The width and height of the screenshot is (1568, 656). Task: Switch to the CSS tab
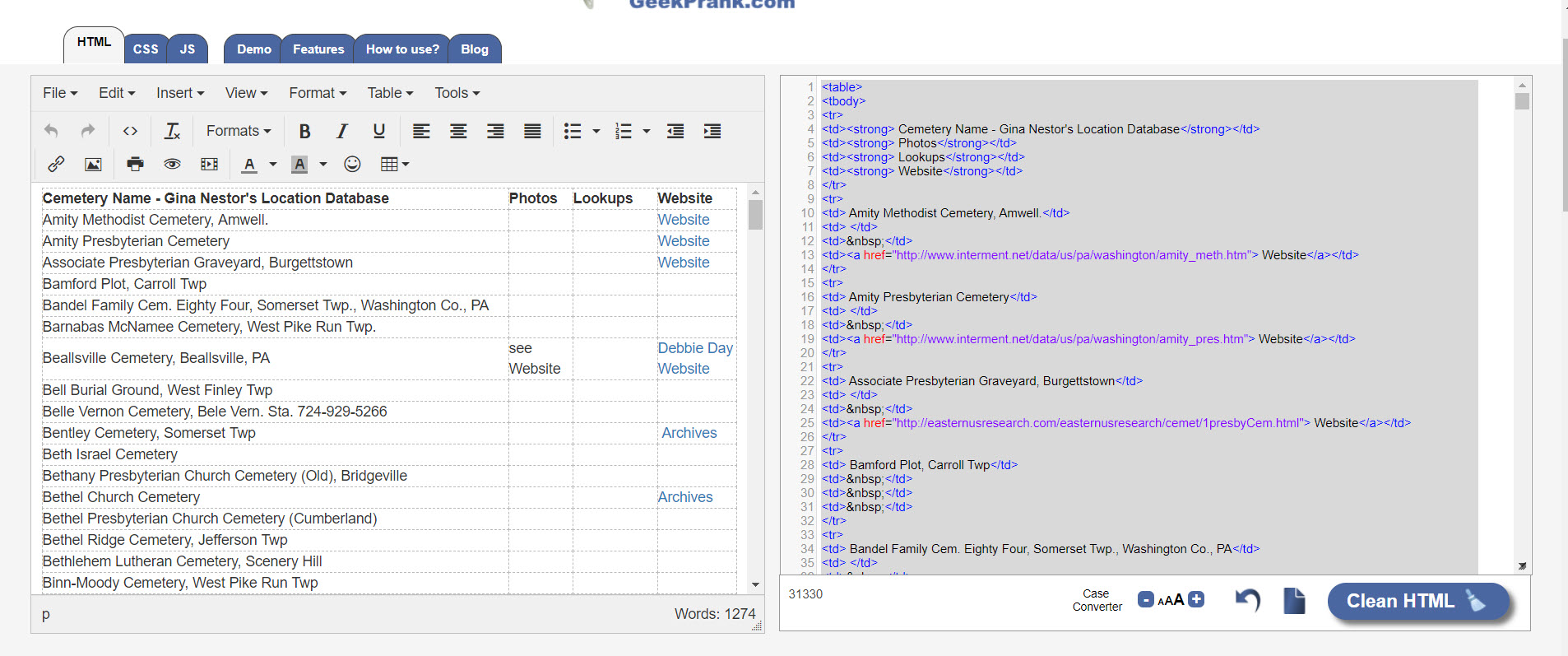tap(146, 49)
